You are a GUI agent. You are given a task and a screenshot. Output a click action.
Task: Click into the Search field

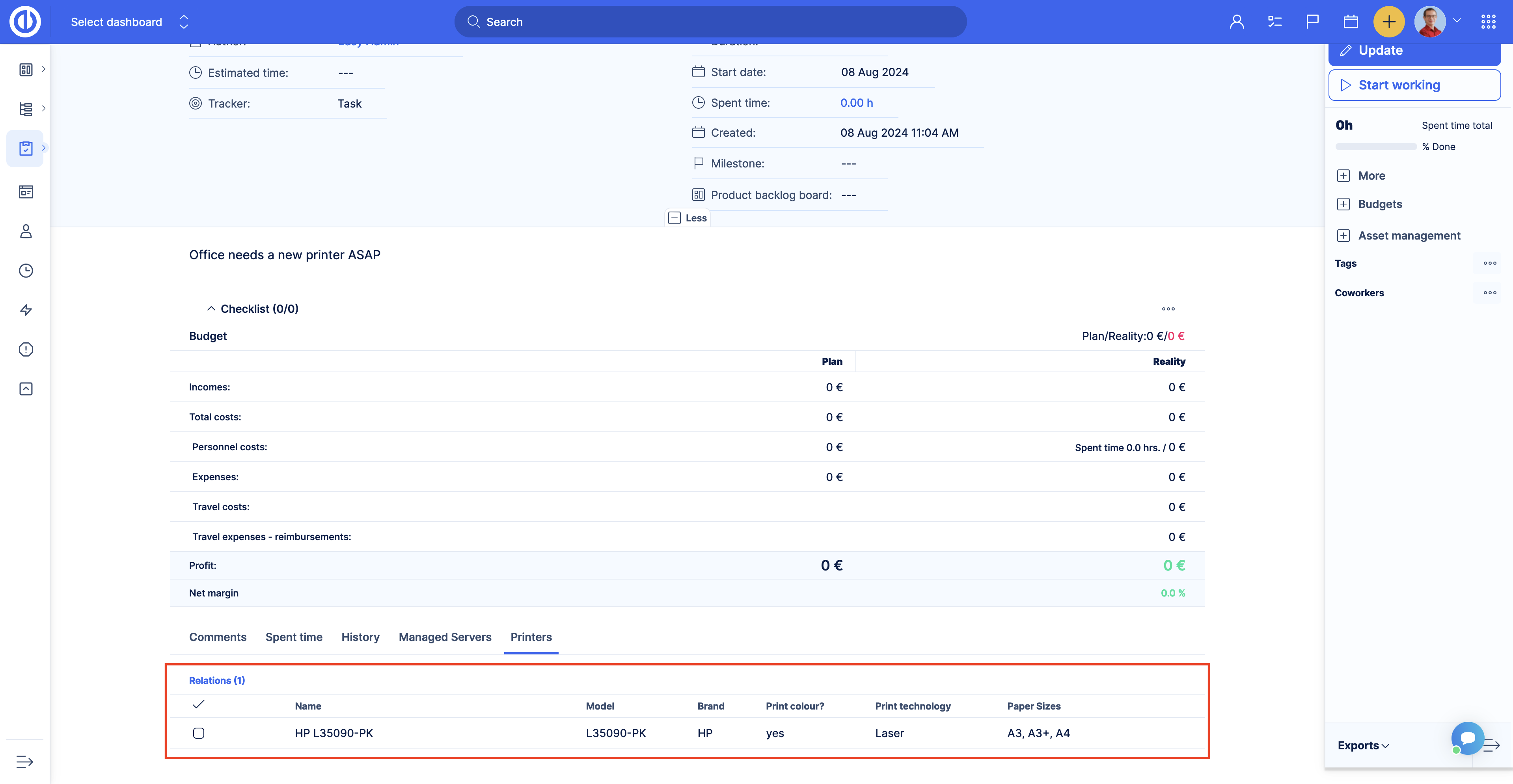(710, 22)
